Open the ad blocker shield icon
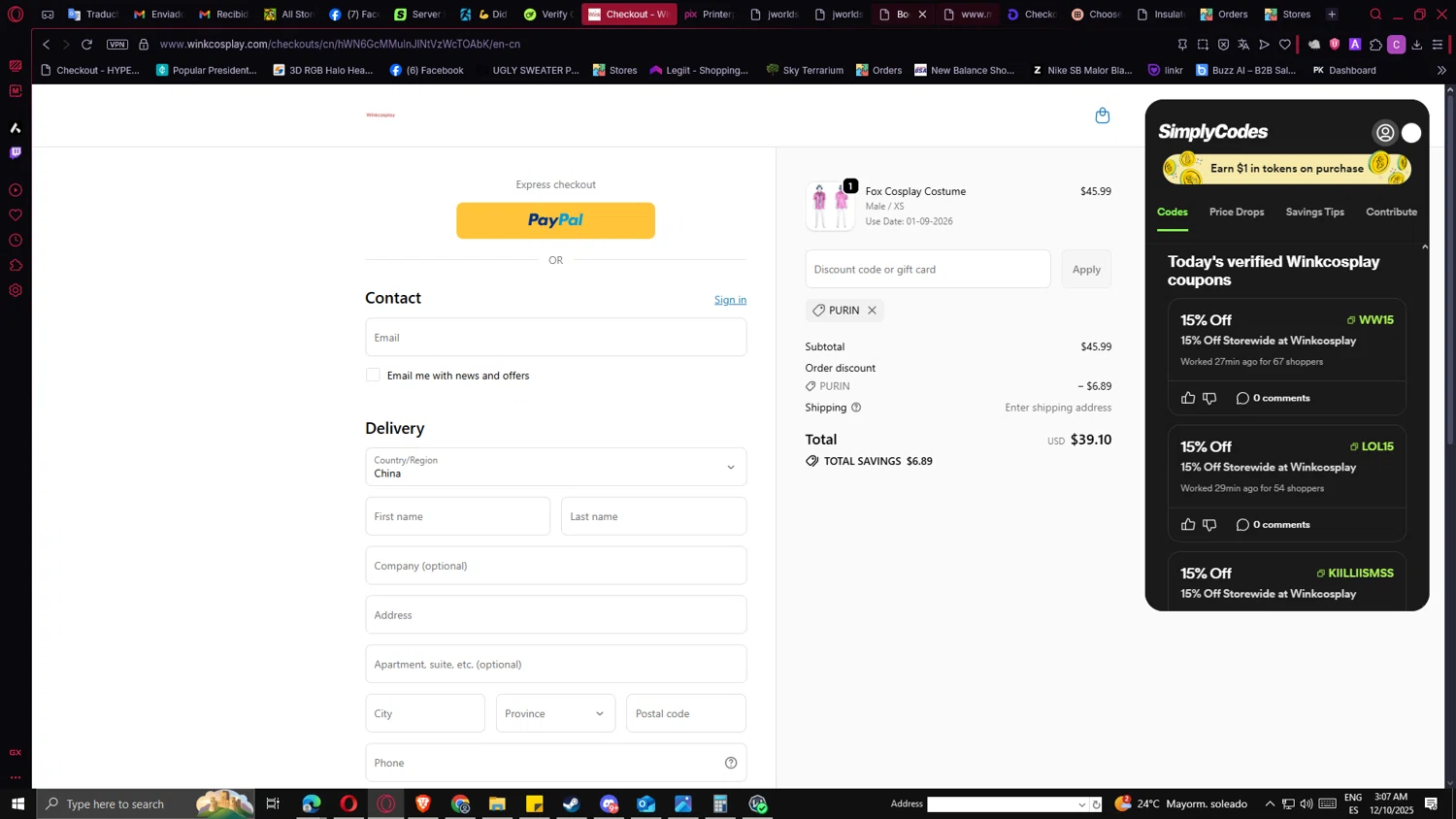The image size is (1456, 819). (1223, 45)
